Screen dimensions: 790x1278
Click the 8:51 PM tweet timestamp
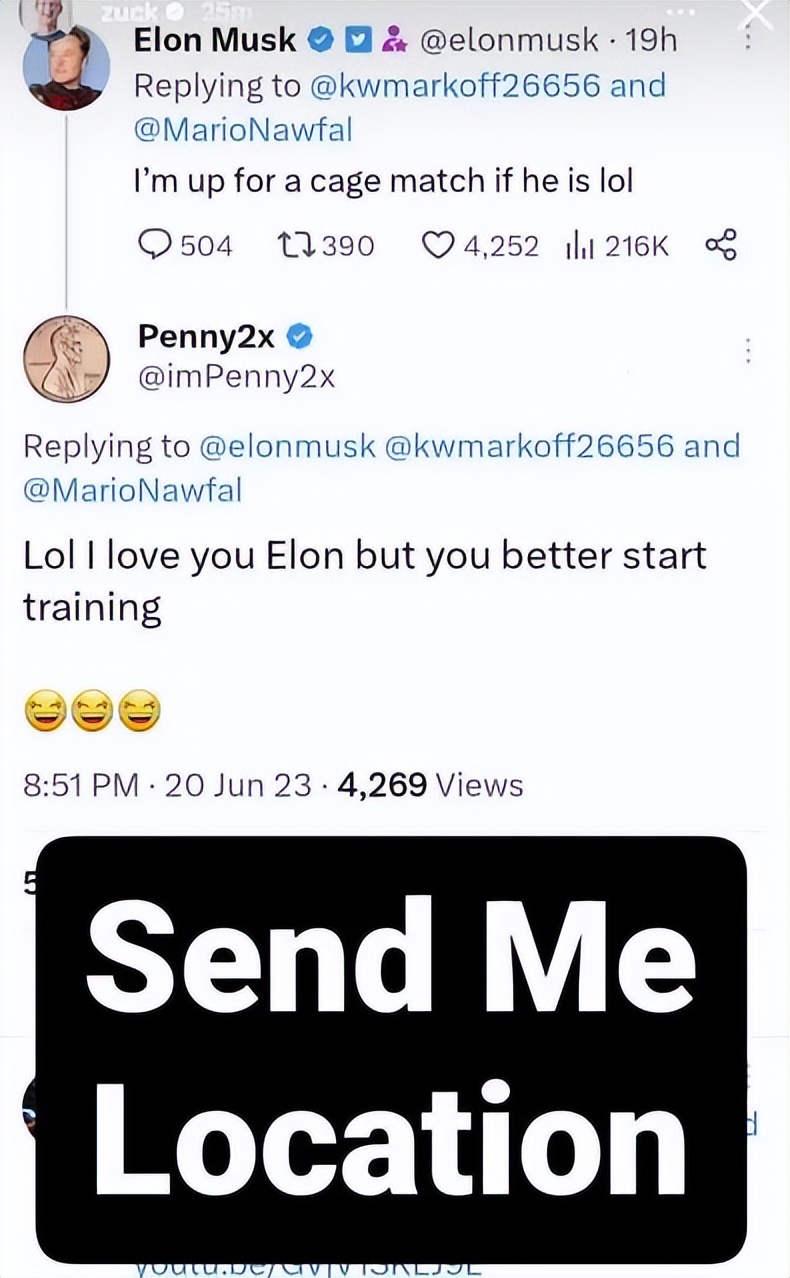point(81,785)
